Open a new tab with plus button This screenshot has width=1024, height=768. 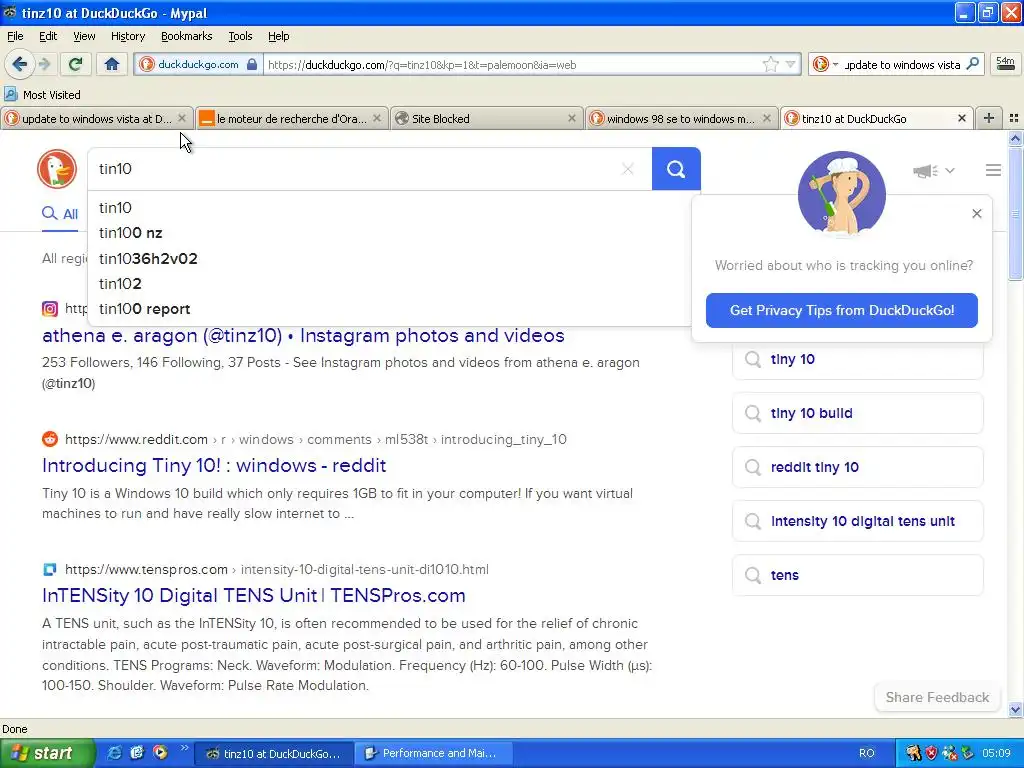point(989,118)
